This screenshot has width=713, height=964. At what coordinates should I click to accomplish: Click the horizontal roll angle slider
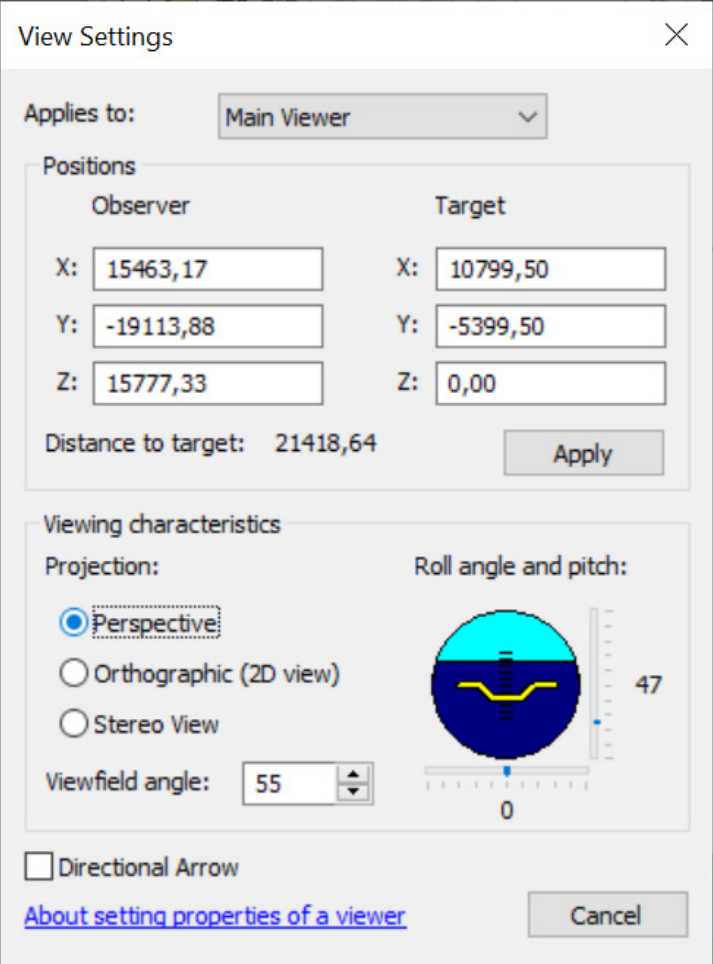[x=506, y=770]
